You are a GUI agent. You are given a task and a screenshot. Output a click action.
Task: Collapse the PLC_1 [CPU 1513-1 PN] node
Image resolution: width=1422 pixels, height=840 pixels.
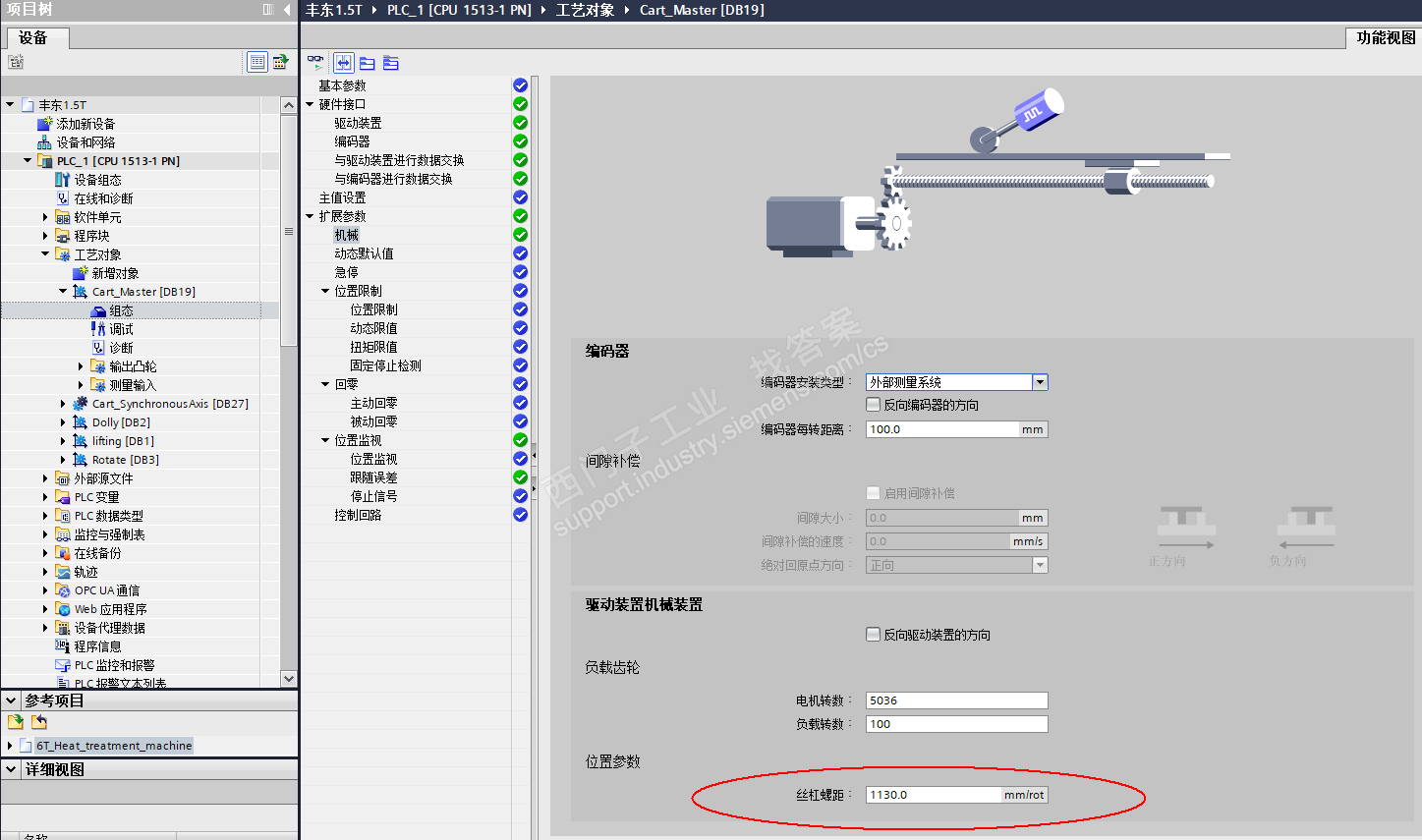click(x=28, y=160)
